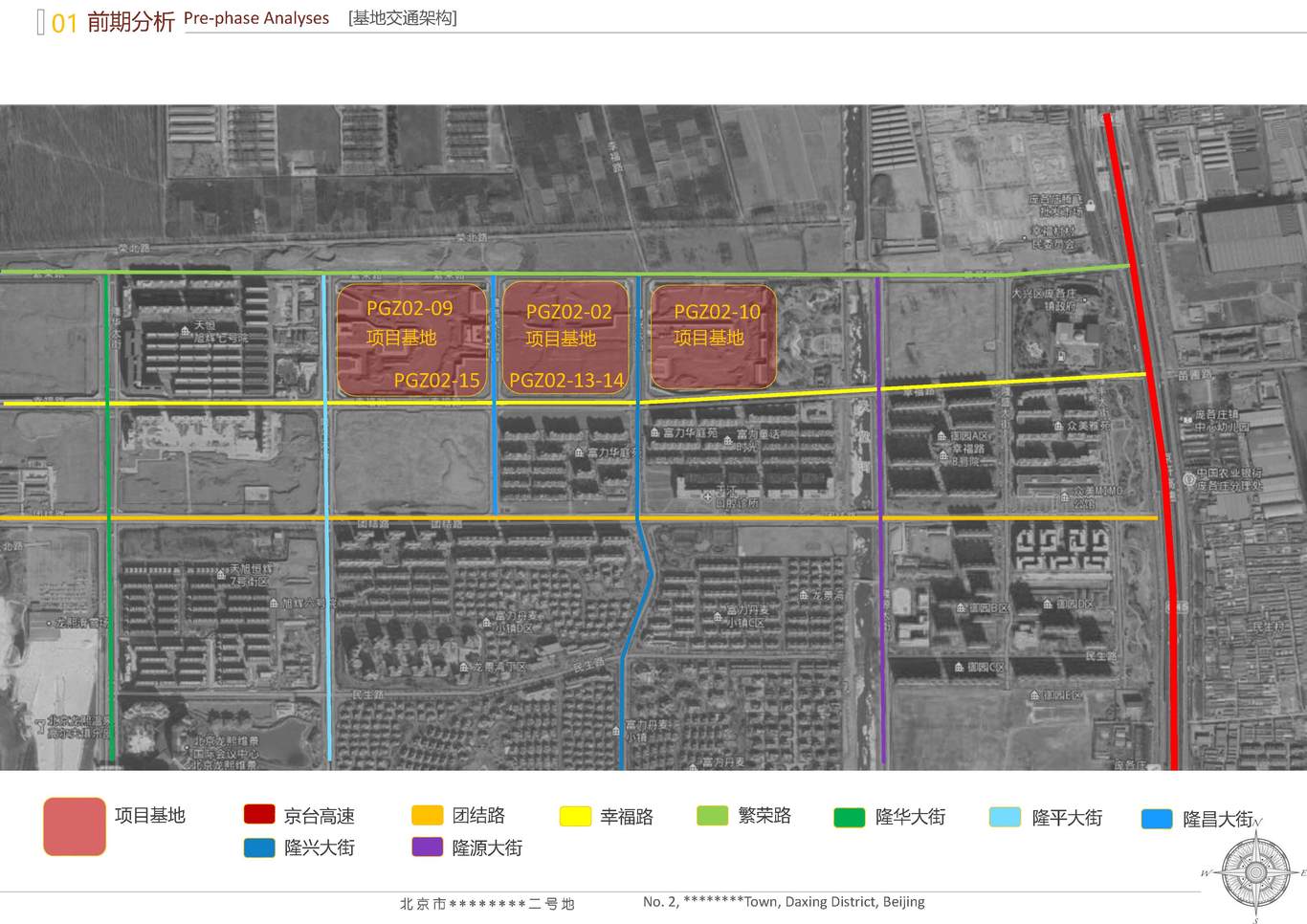Click the red 京台高速 legend swatch
The image size is (1307, 924).
259,814
